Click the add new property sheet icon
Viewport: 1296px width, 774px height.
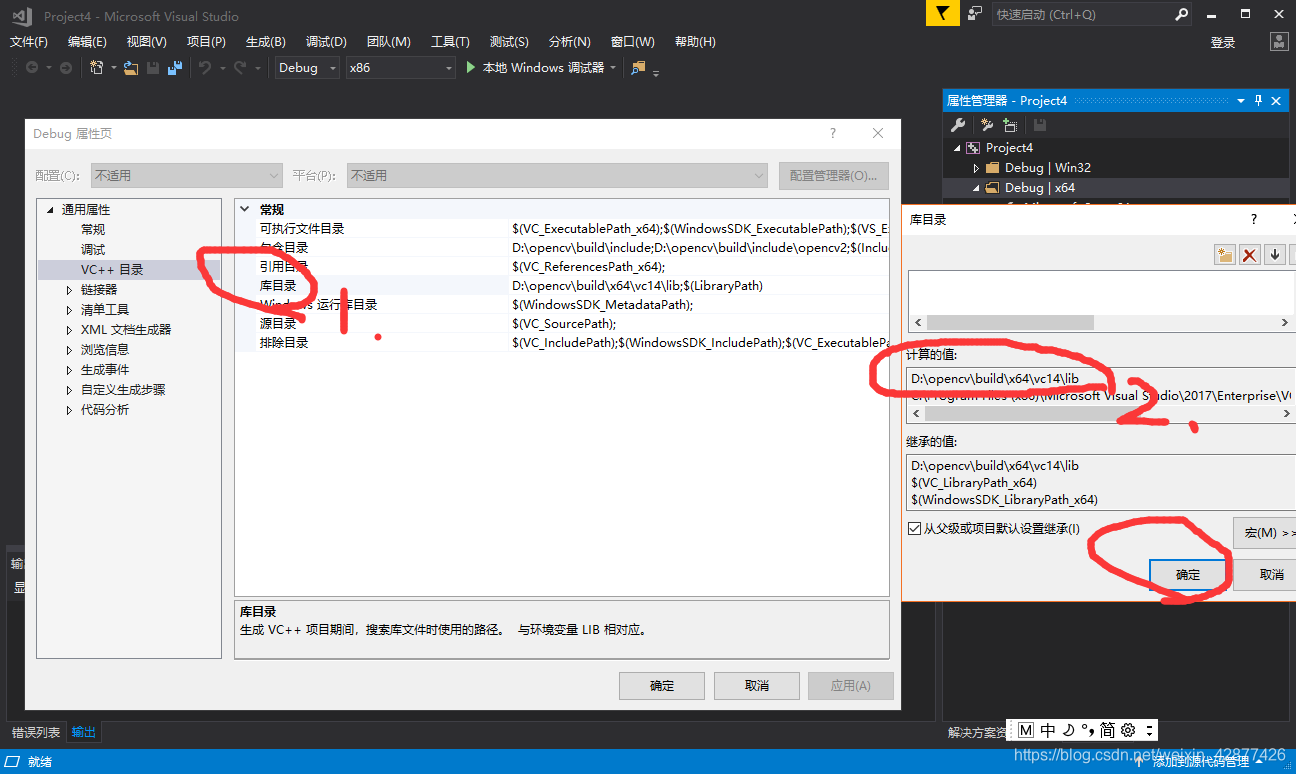click(x=987, y=125)
